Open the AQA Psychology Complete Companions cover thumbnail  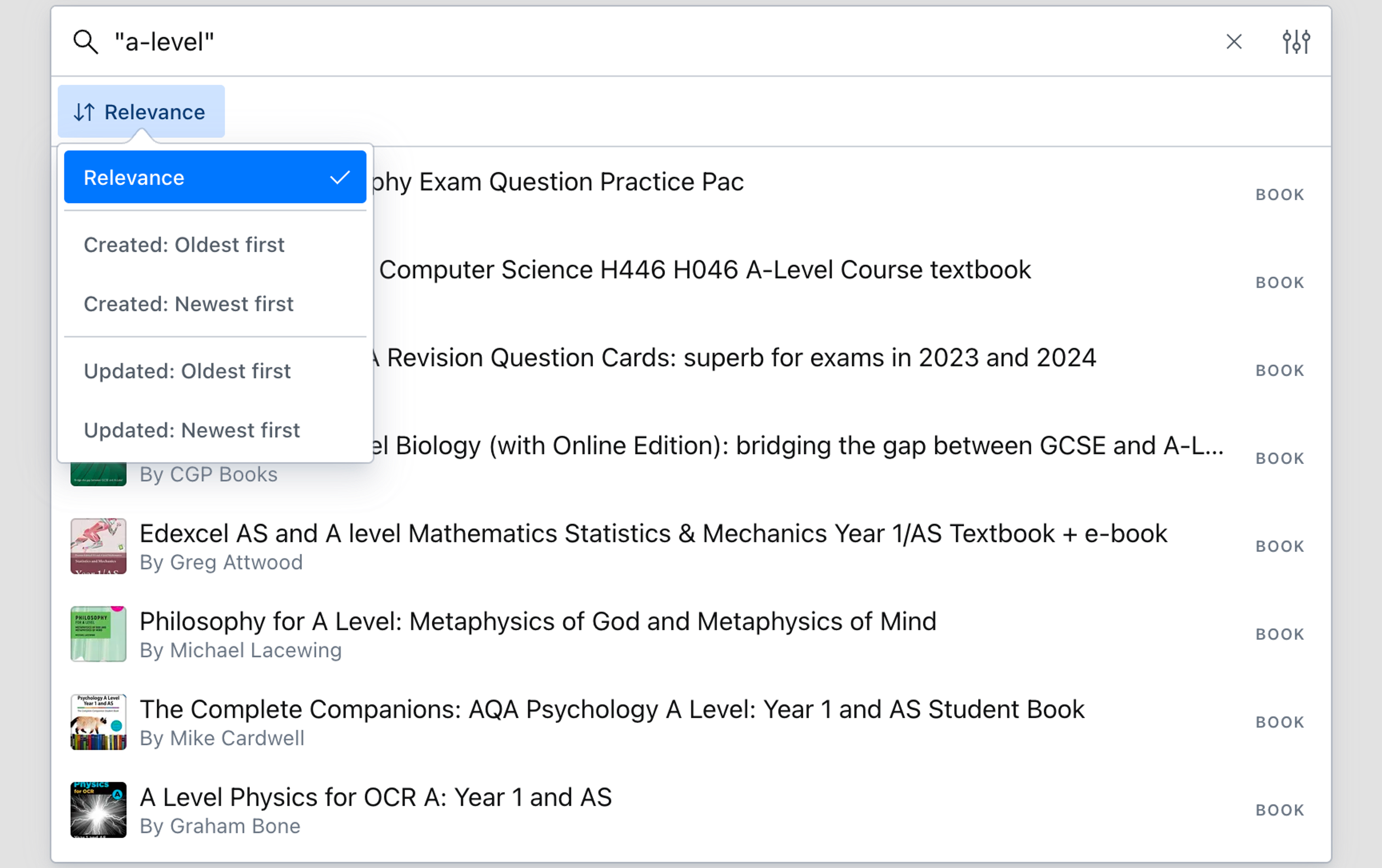98,722
